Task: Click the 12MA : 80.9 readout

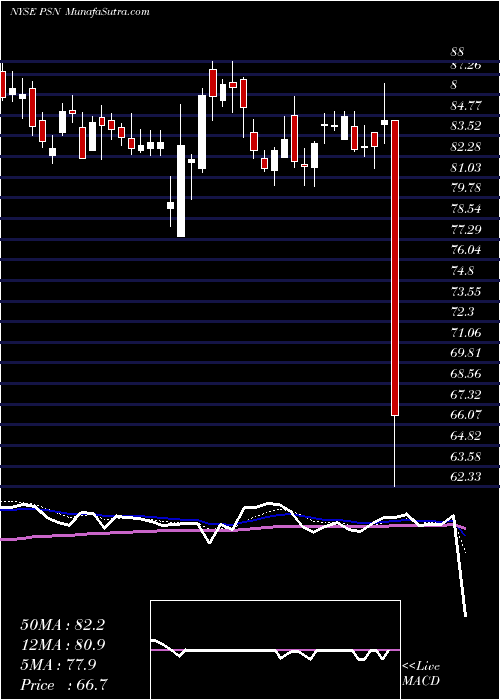Action: tap(62, 645)
